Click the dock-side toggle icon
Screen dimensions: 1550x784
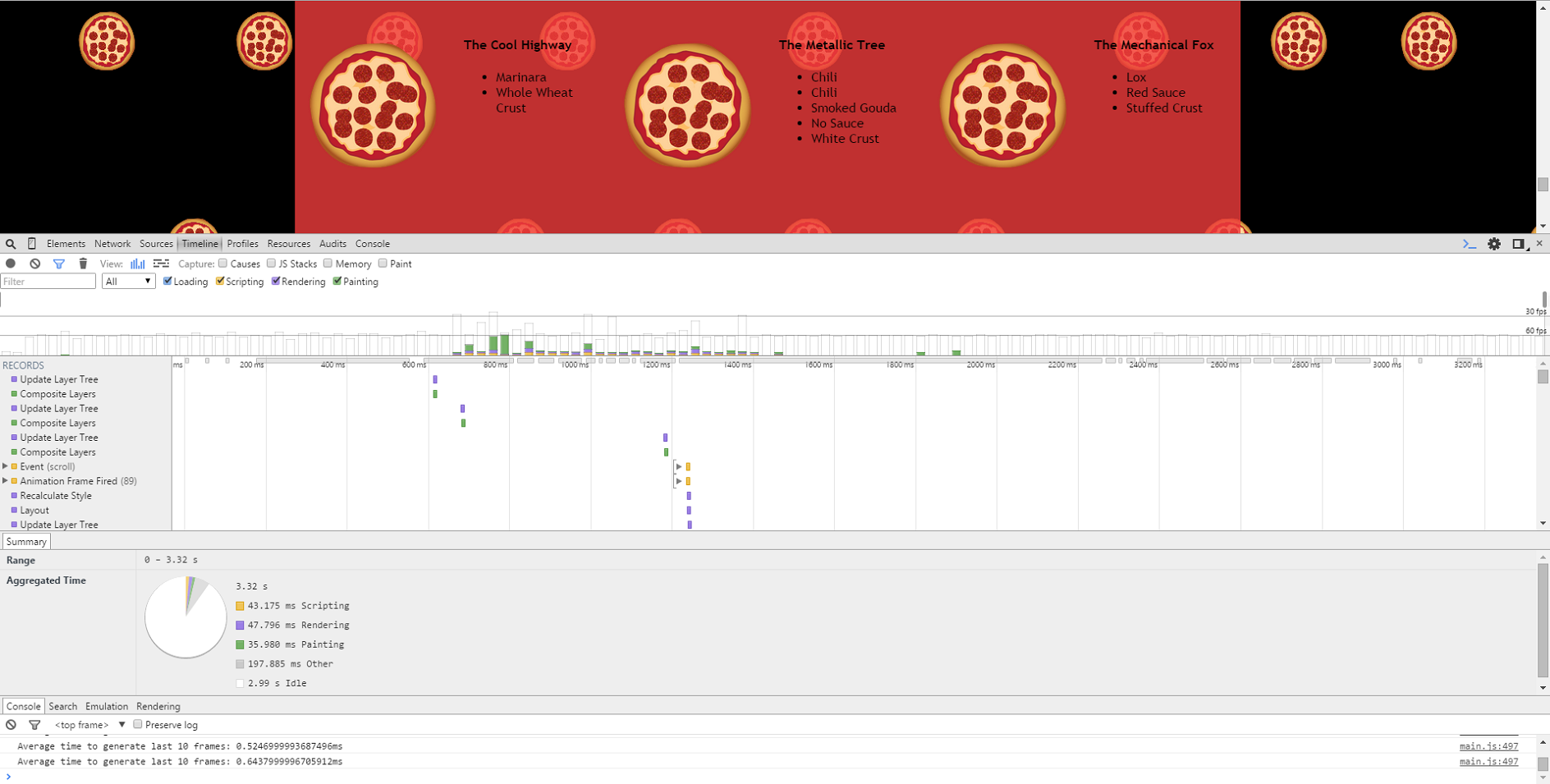(x=1519, y=244)
